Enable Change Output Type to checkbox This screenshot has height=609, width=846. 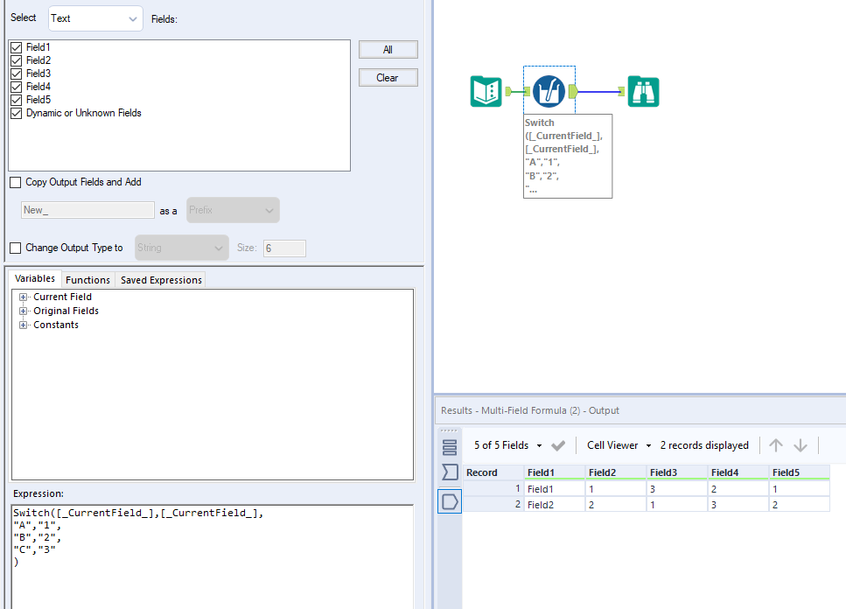click(16, 248)
